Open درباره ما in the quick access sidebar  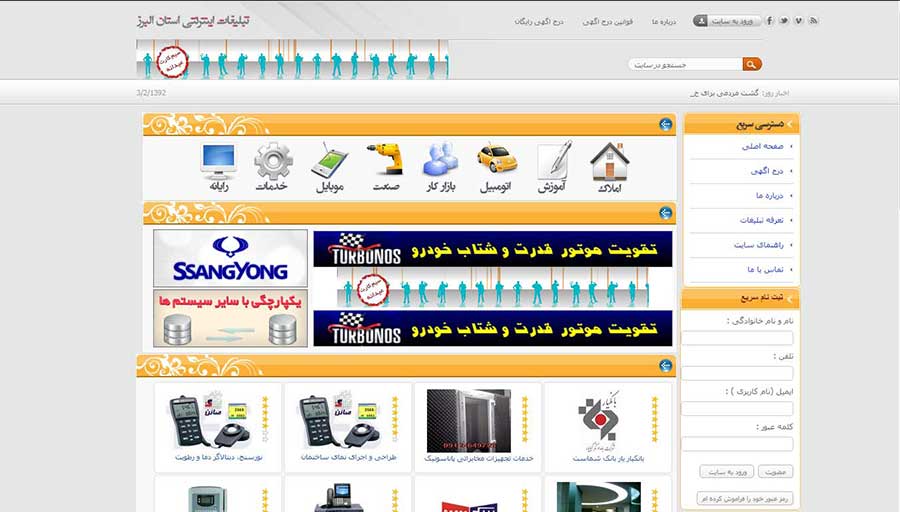(x=770, y=196)
